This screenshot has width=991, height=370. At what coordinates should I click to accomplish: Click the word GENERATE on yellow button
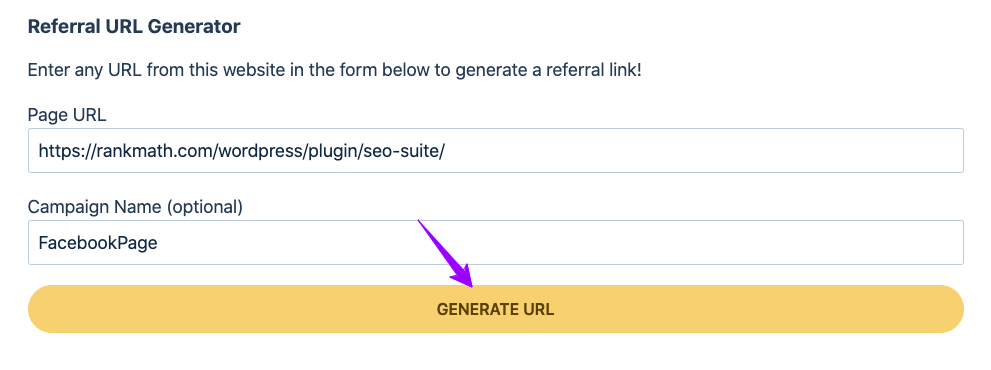[x=471, y=309]
